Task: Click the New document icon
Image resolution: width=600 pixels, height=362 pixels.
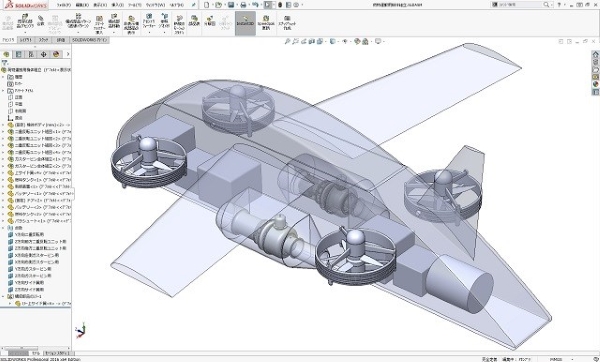Action: [x=207, y=5]
